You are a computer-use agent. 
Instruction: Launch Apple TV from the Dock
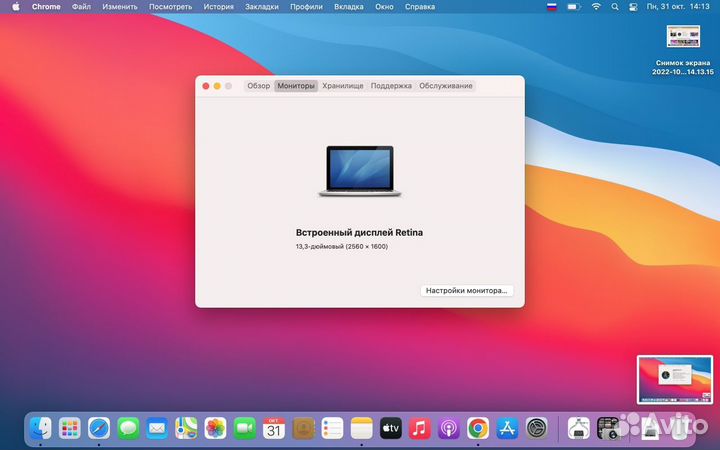click(x=391, y=428)
